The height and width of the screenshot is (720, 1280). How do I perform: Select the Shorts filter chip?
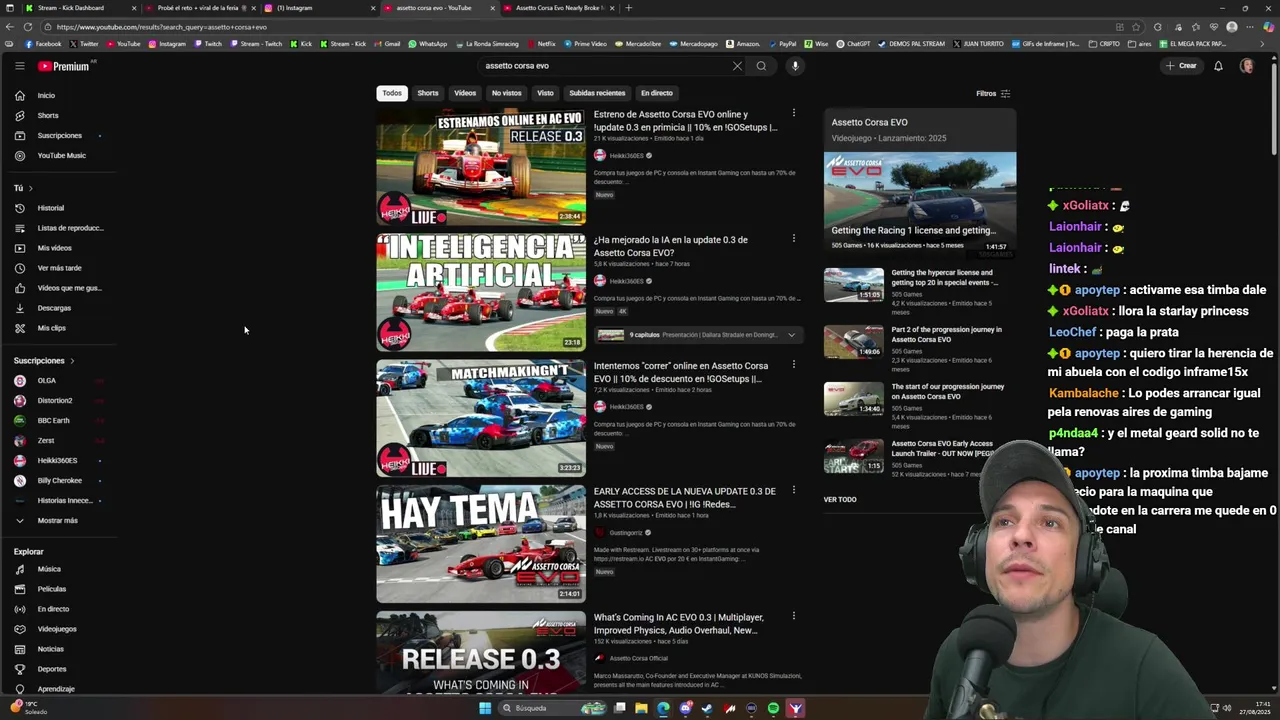click(x=428, y=93)
